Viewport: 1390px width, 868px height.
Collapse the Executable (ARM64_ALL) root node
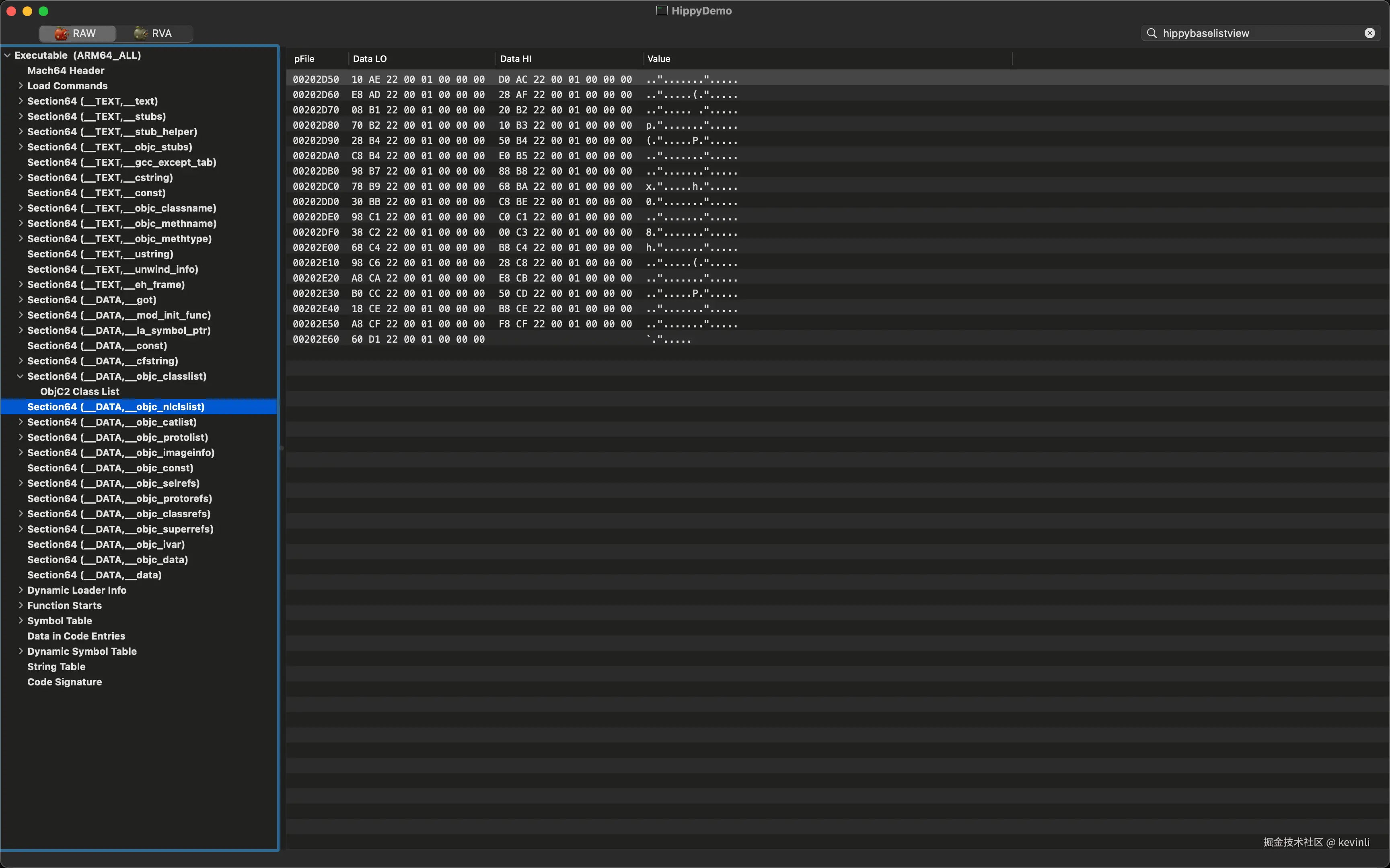pyautogui.click(x=8, y=55)
